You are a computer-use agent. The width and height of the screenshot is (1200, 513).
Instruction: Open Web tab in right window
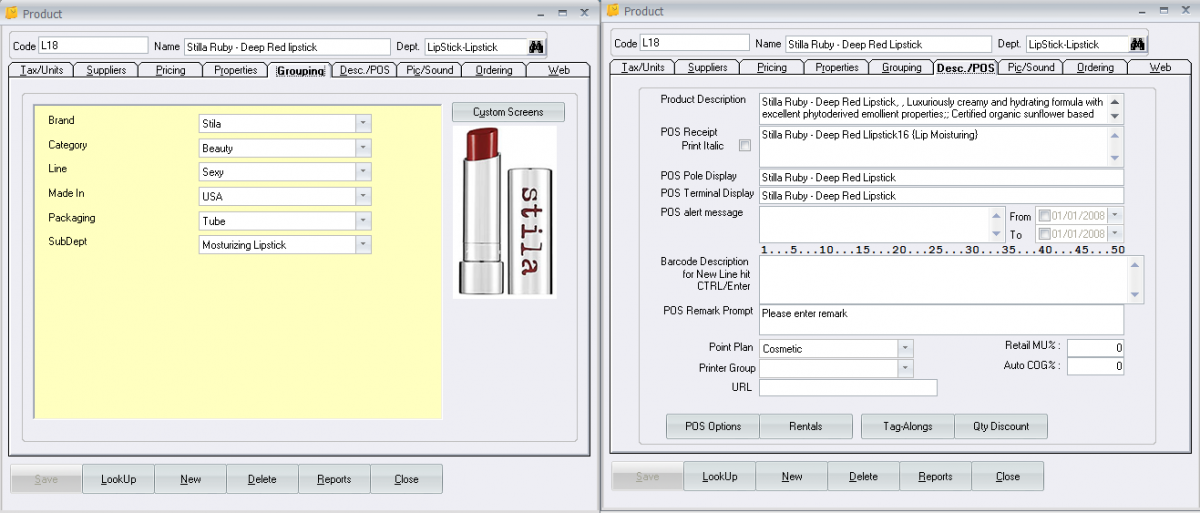click(x=1161, y=67)
